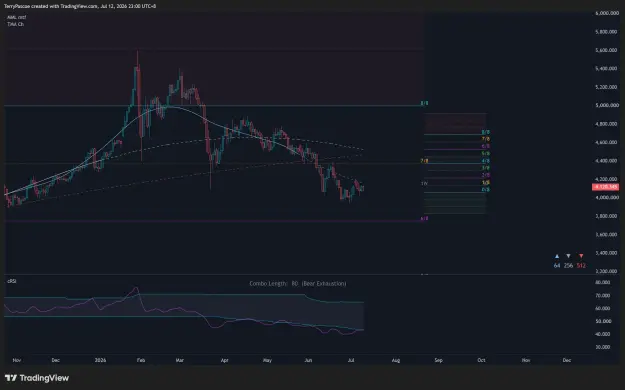Click the 2/8 level label
The image size is (625, 390).
point(485,175)
